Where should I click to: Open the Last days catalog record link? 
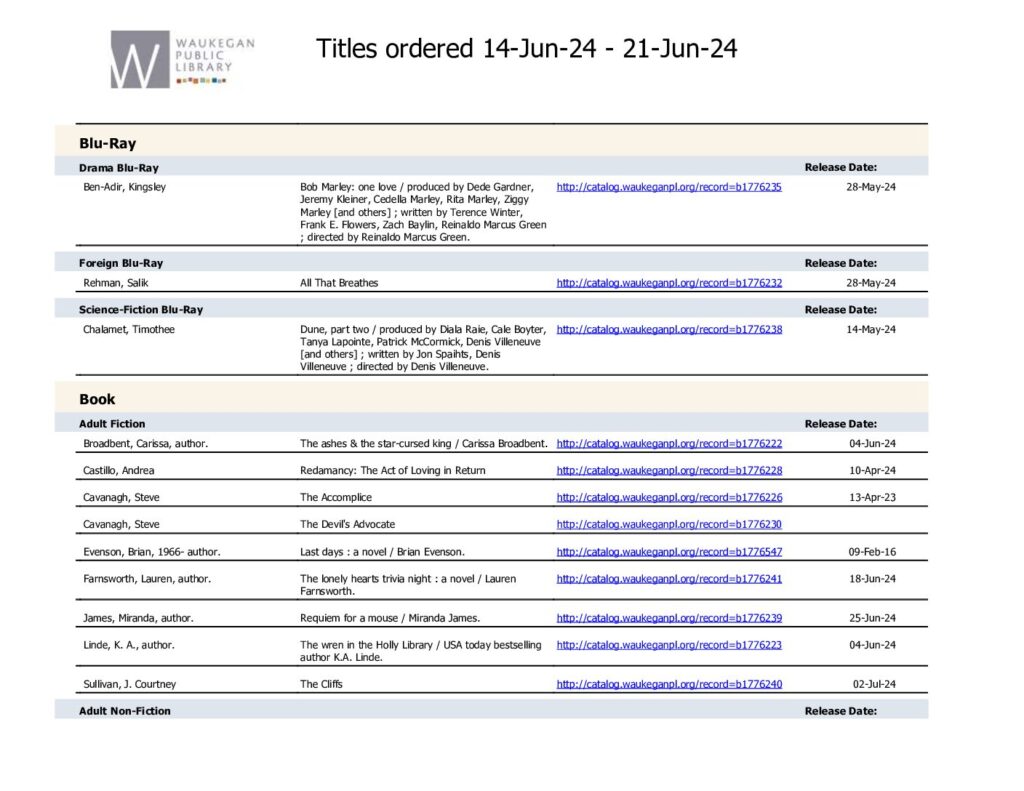tap(669, 552)
